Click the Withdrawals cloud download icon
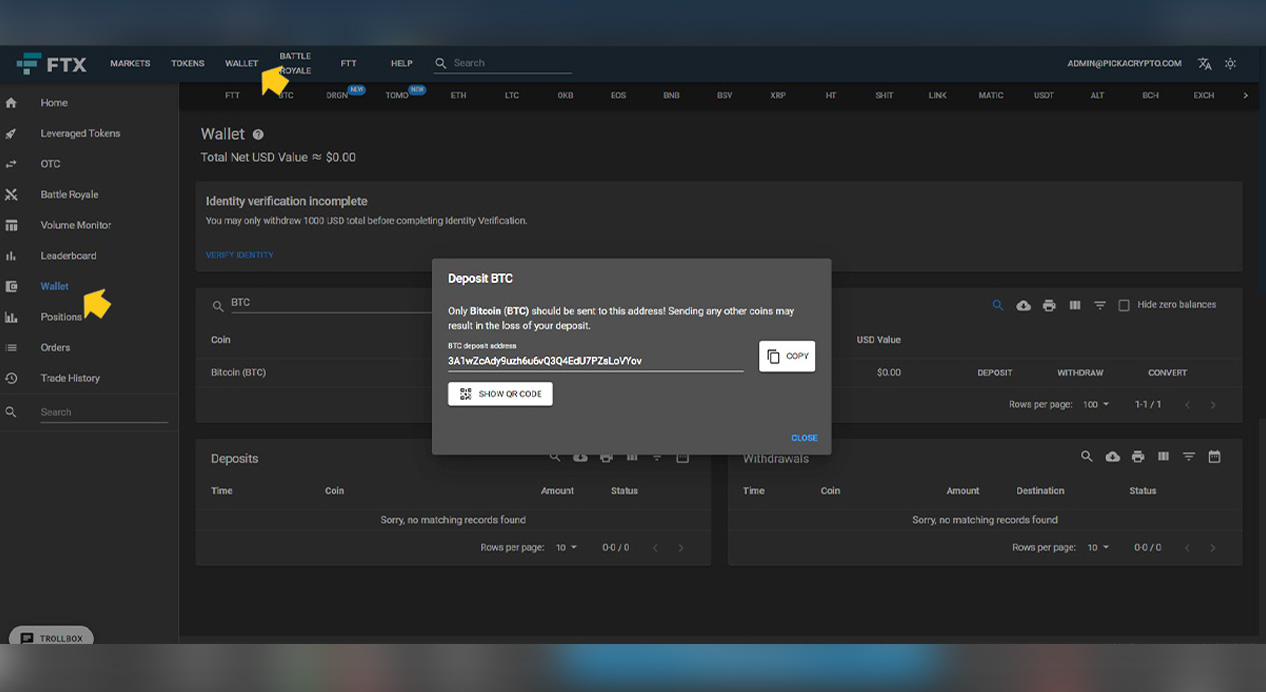Screen dimensions: 1266x692 1112,457
